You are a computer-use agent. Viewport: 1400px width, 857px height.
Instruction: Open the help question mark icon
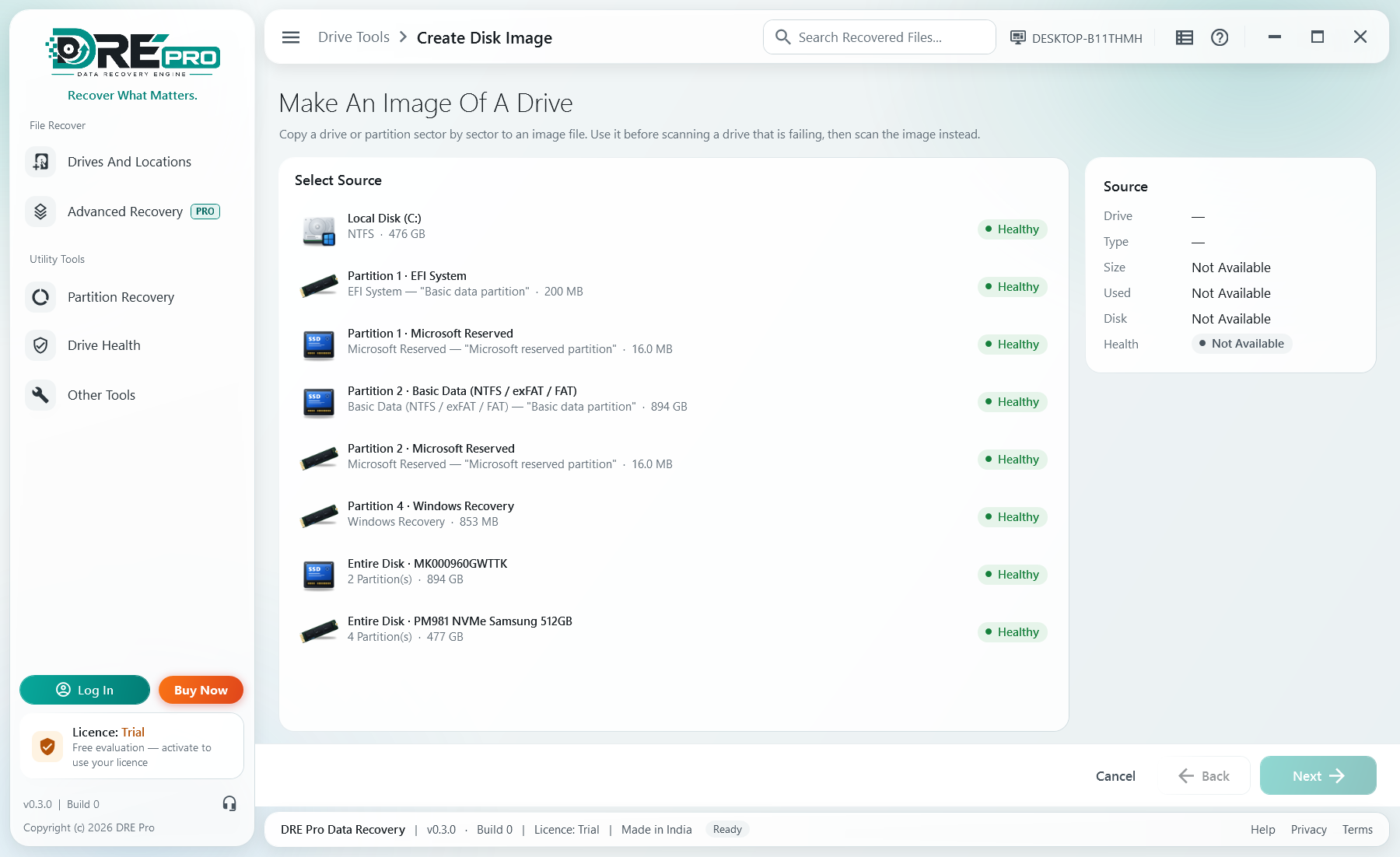click(x=1220, y=37)
